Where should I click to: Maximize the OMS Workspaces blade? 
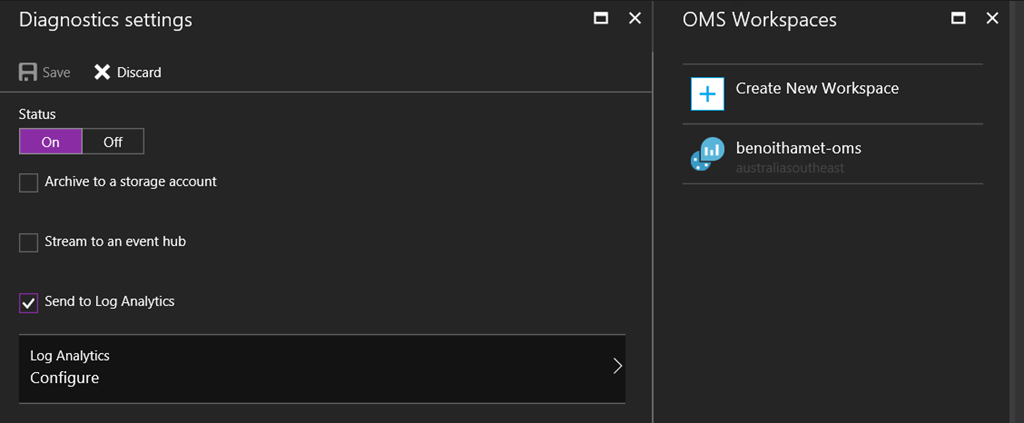point(958,18)
